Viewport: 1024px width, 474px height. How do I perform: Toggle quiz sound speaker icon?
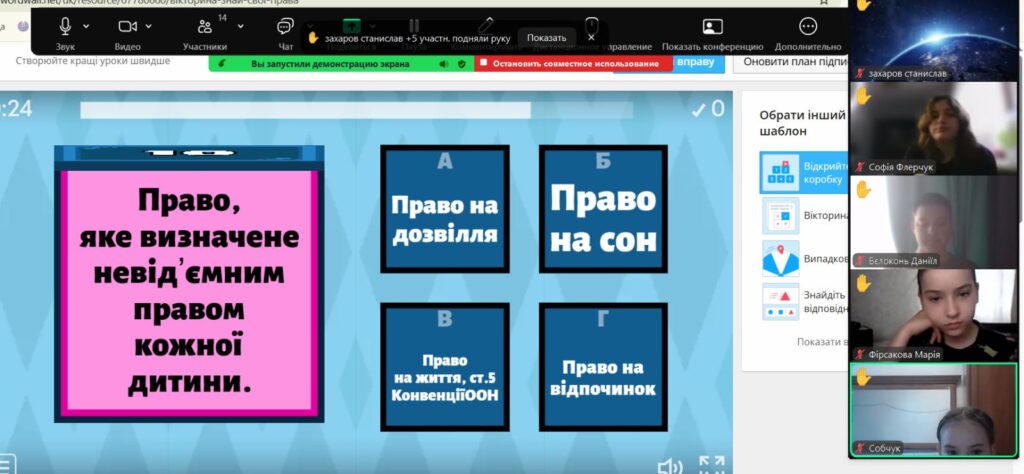click(669, 466)
